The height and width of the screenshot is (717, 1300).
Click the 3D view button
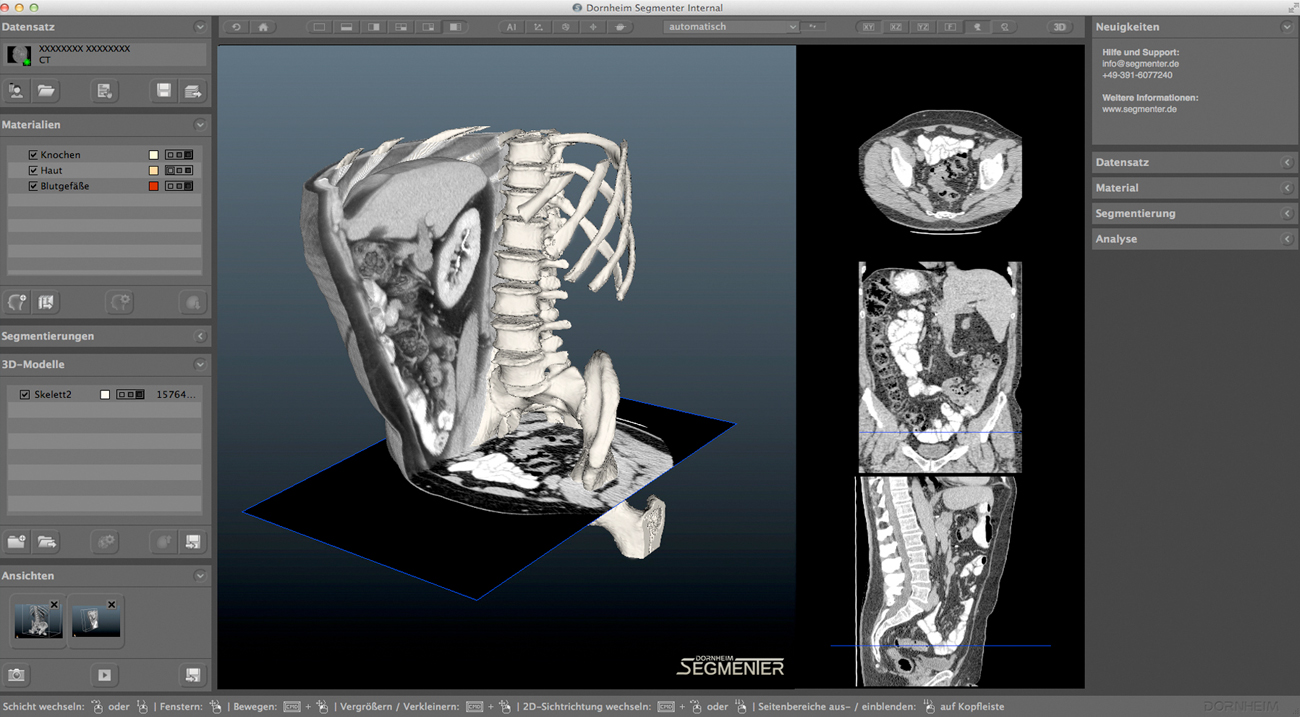pyautogui.click(x=1059, y=27)
